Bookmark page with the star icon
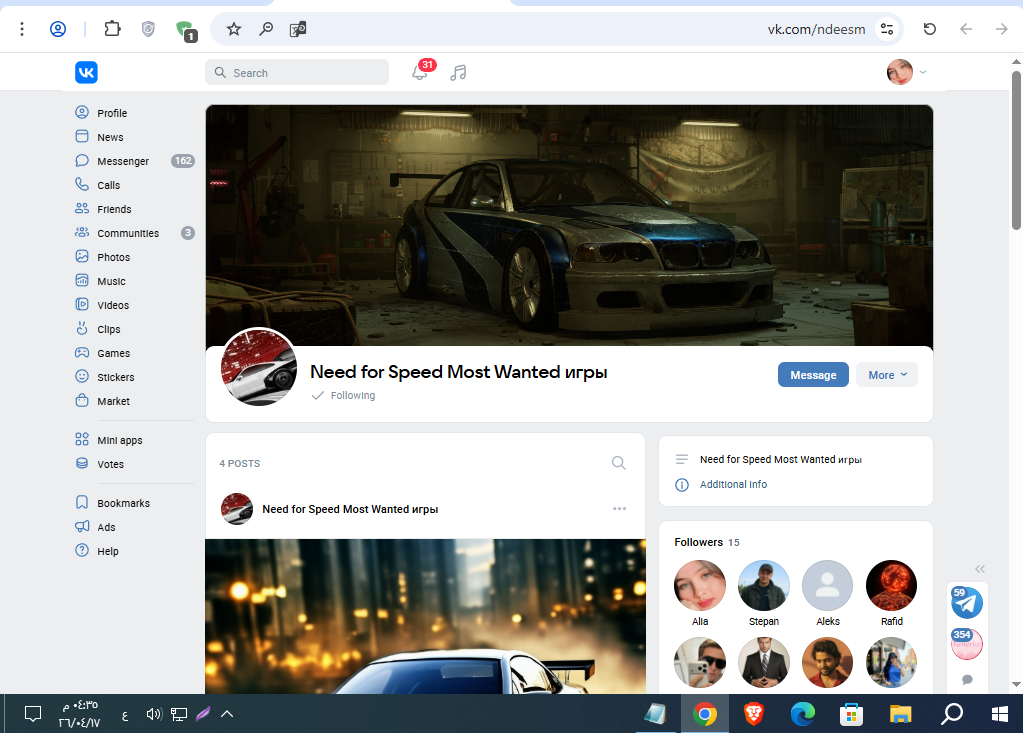This screenshot has width=1023, height=733. click(234, 29)
